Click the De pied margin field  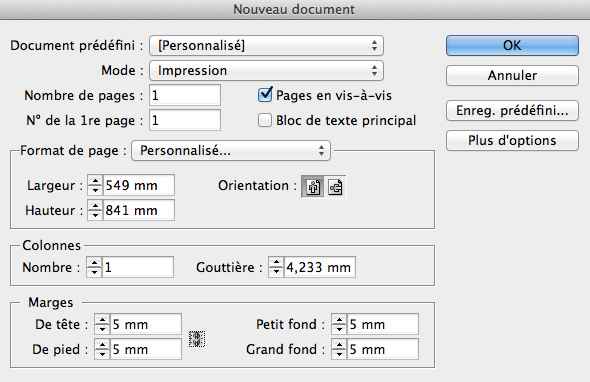146,349
